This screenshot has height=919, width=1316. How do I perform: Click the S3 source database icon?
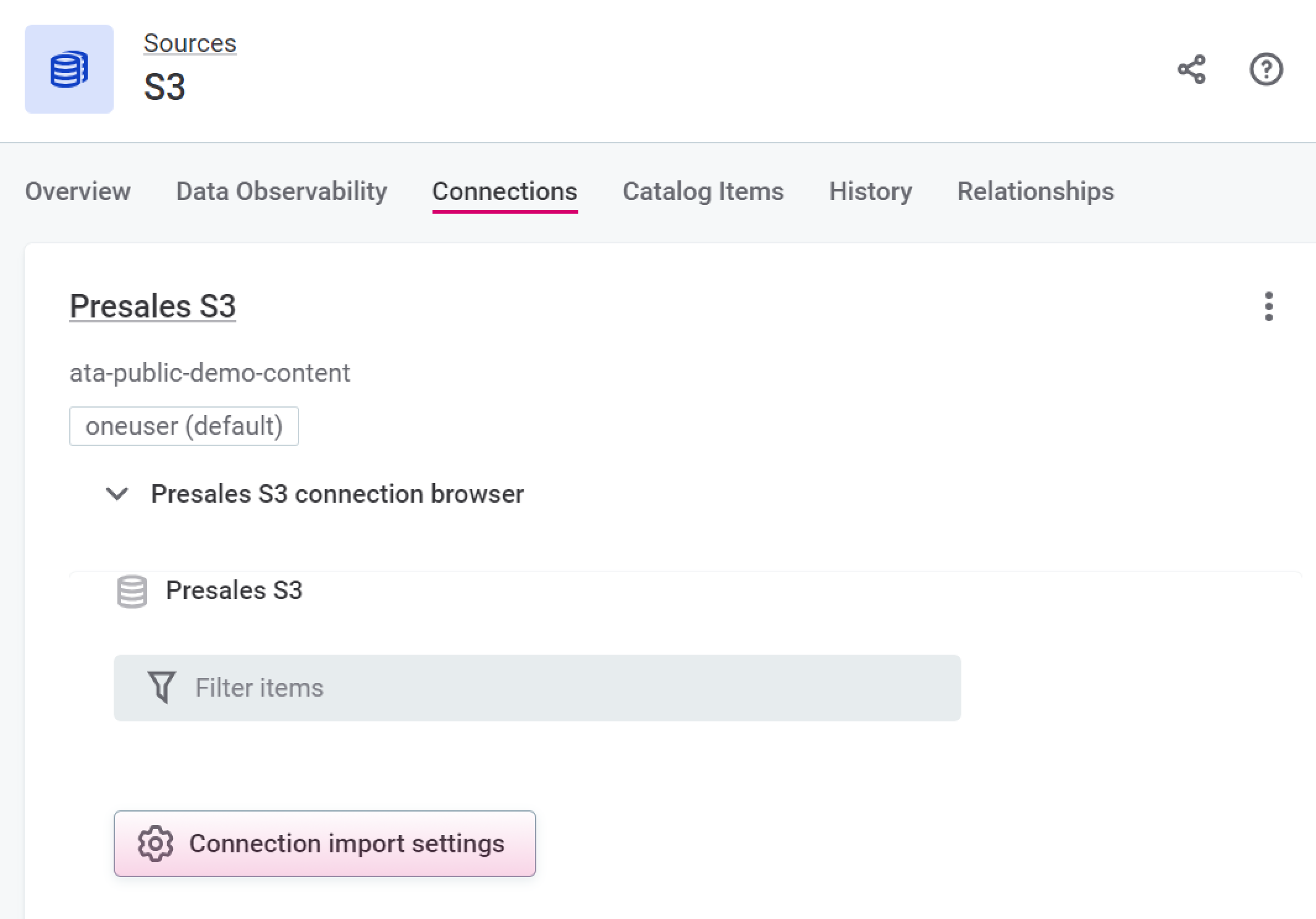[x=69, y=70]
